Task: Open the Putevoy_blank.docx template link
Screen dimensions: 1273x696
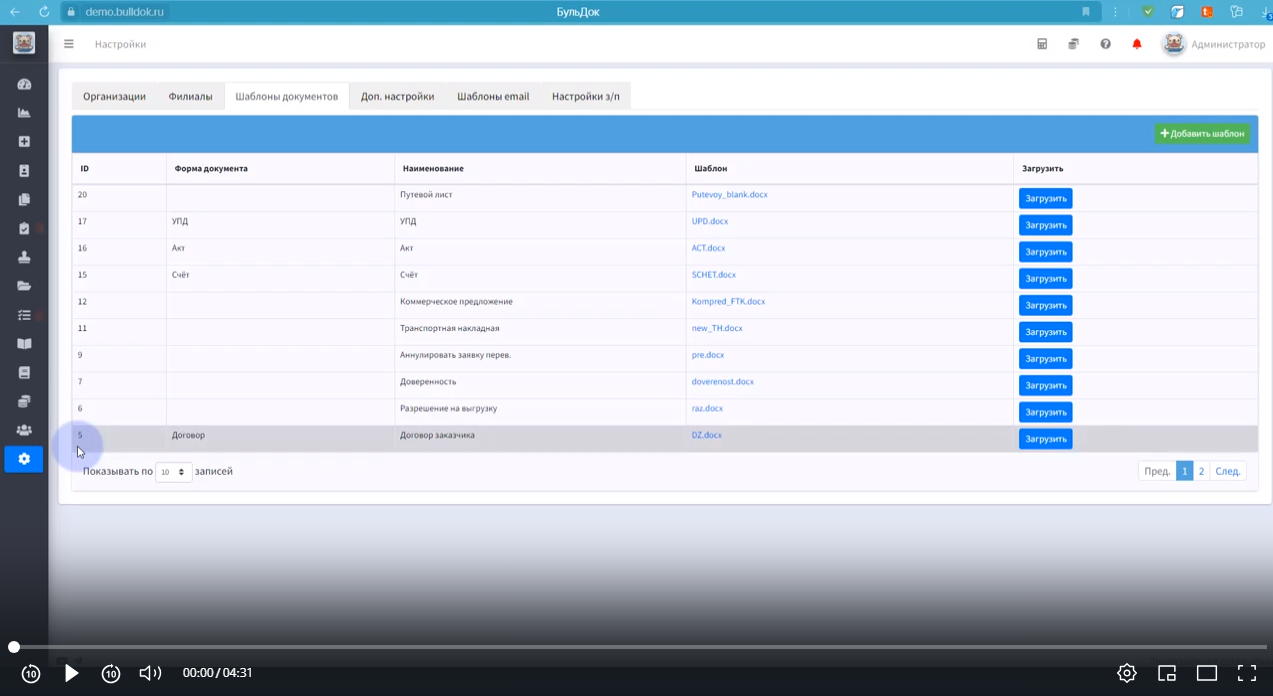Action: (x=730, y=195)
